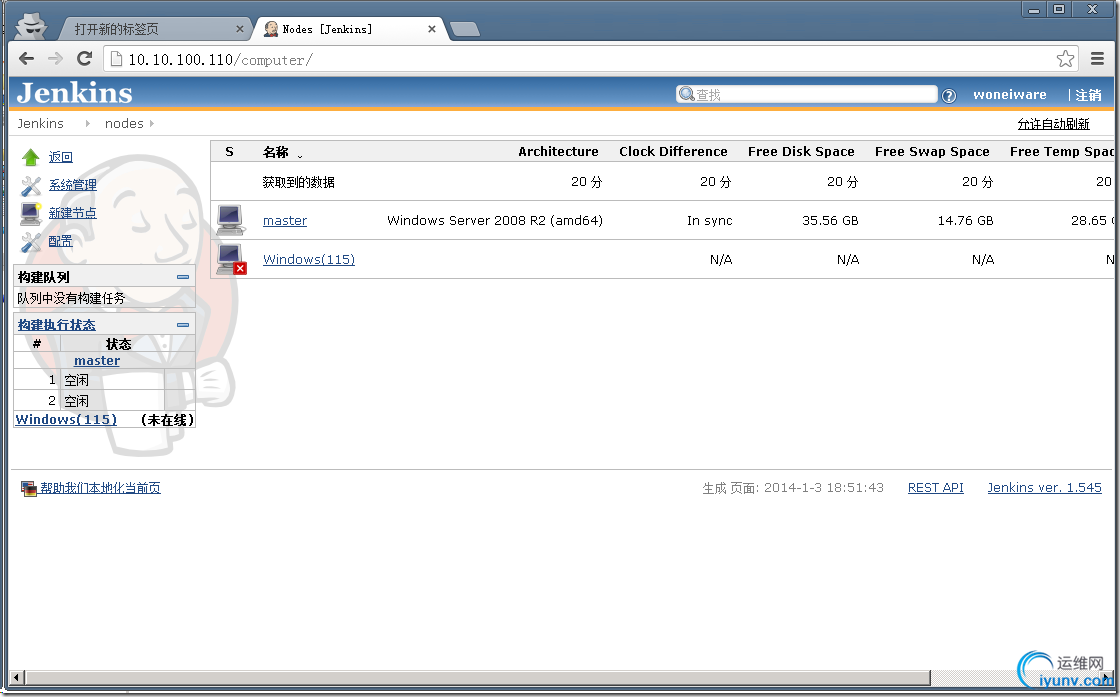
Task: Bookmark page with the star icon
Action: [x=1065, y=59]
